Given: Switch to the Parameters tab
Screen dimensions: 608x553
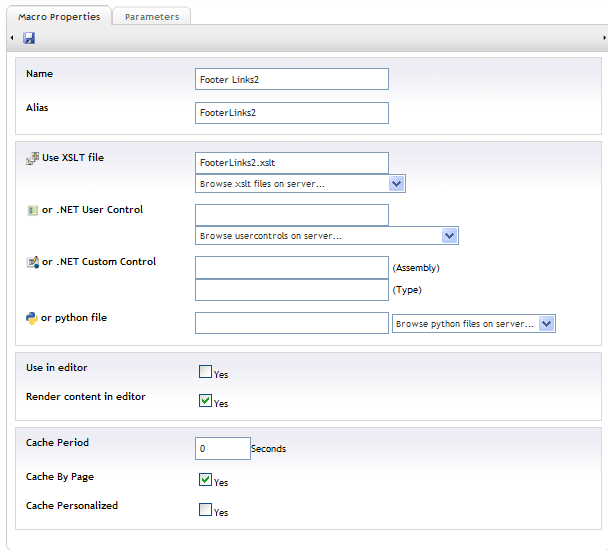Looking at the screenshot, I should pos(152,17).
